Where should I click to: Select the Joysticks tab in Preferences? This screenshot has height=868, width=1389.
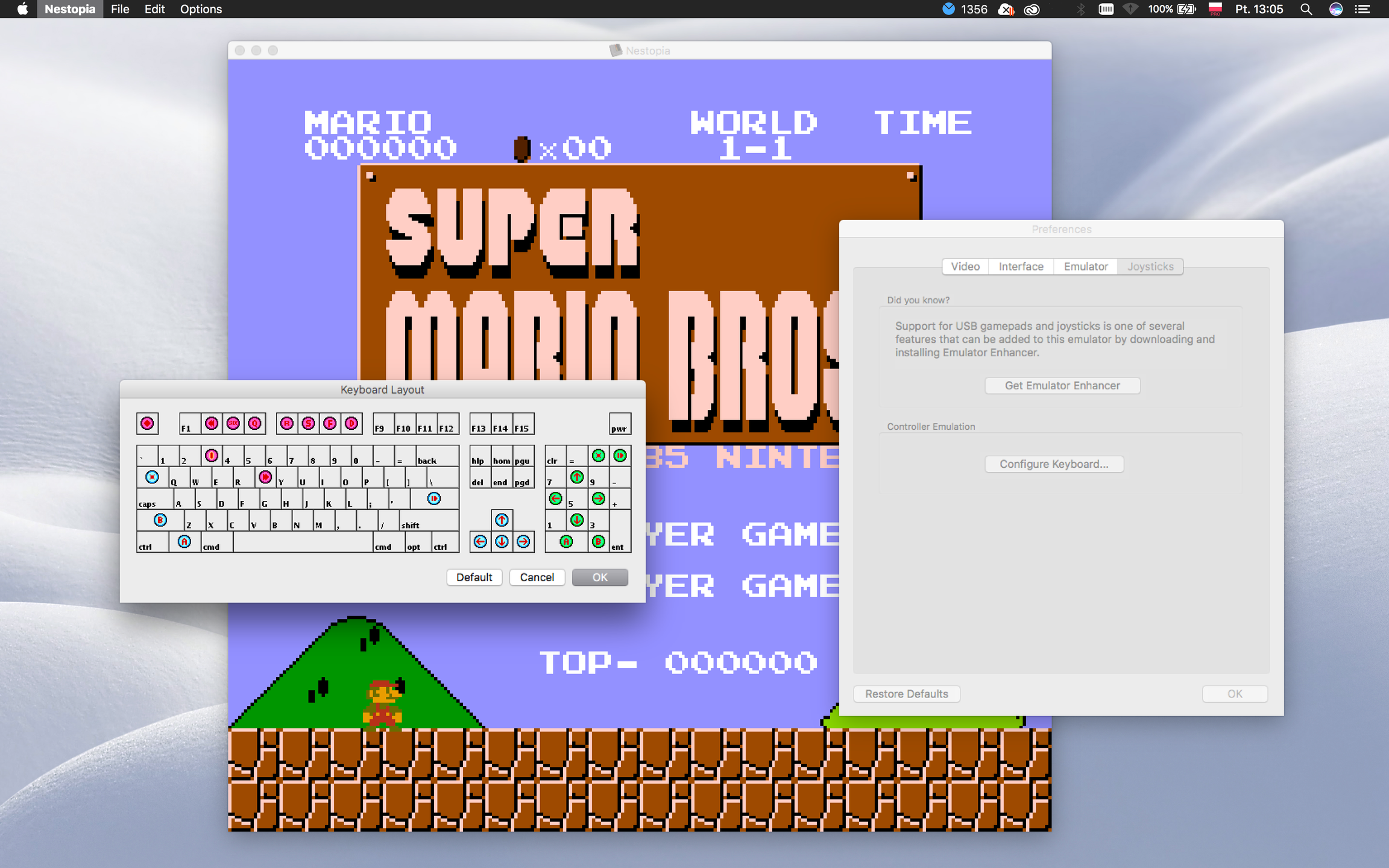(x=1150, y=266)
